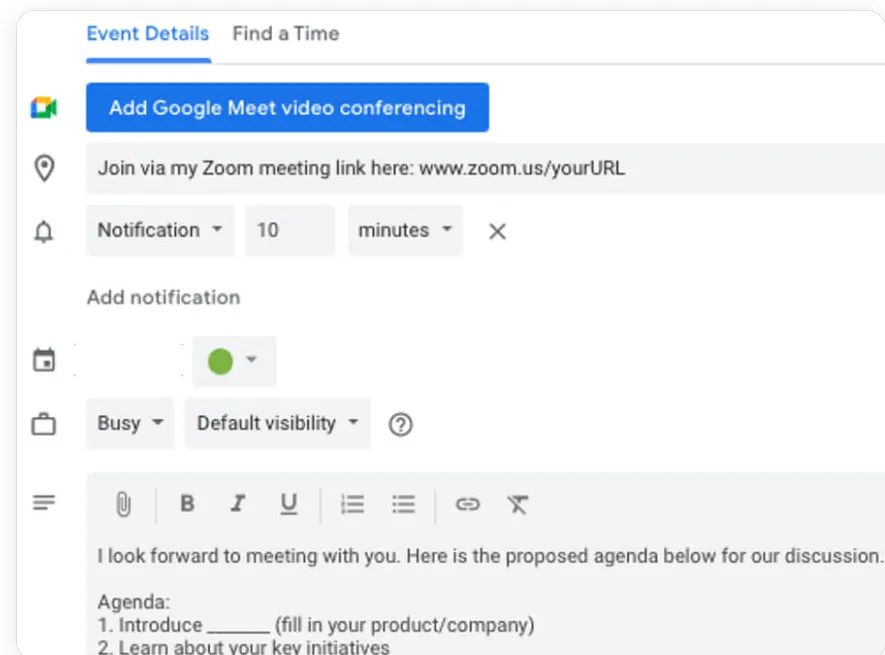The width and height of the screenshot is (885, 655).
Task: Insert a bulleted list
Action: pos(404,504)
